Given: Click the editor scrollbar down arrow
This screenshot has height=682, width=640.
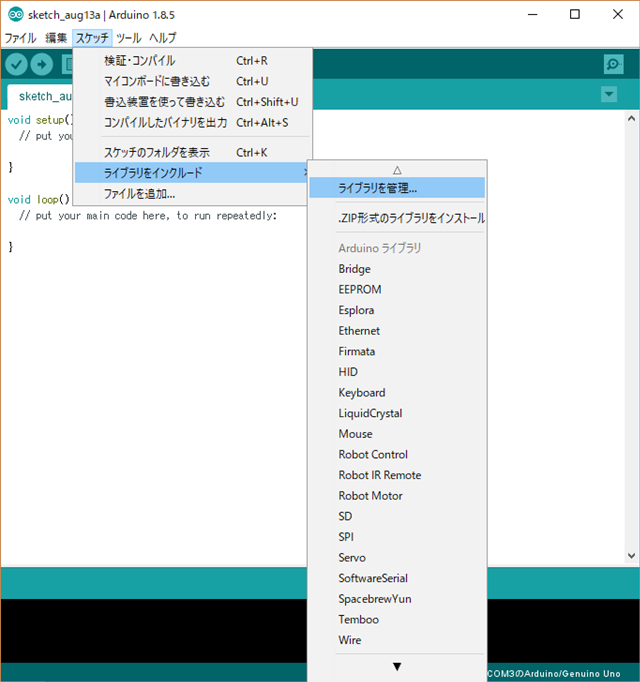Looking at the screenshot, I should (x=631, y=555).
